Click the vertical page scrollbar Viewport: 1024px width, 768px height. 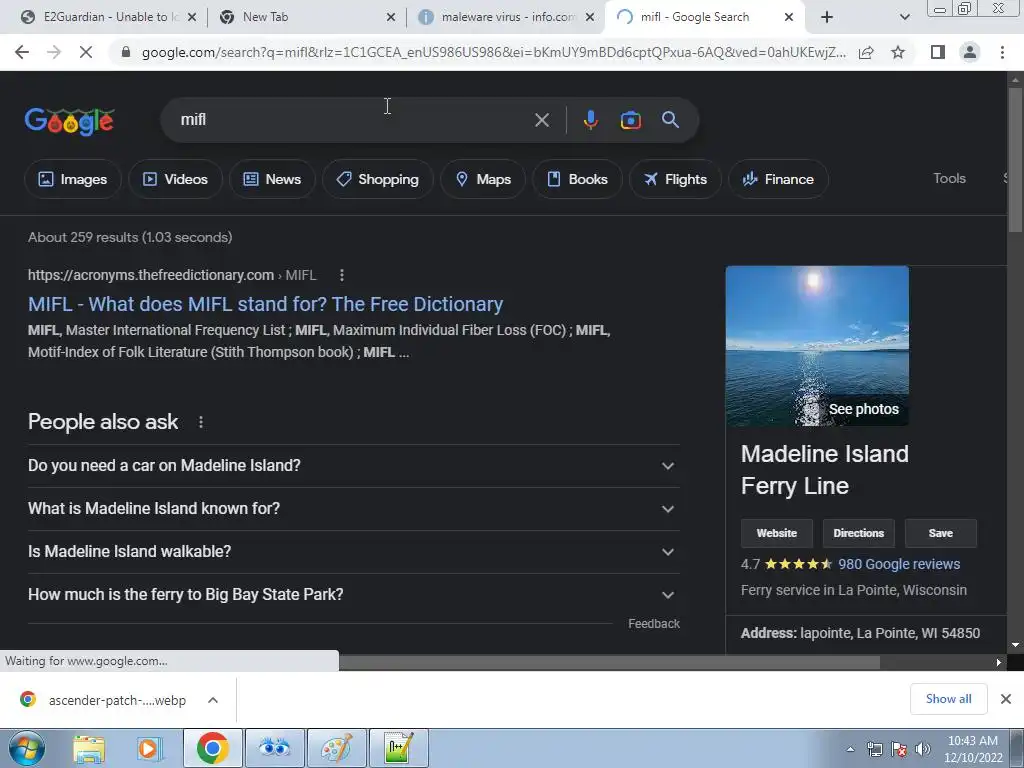[1015, 160]
